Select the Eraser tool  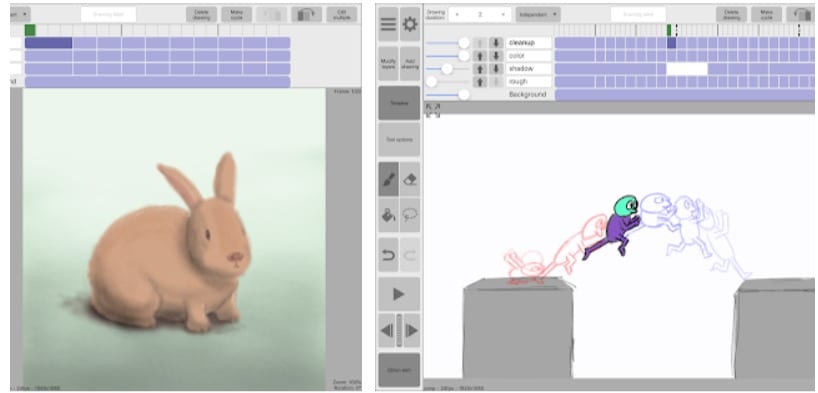tap(410, 180)
